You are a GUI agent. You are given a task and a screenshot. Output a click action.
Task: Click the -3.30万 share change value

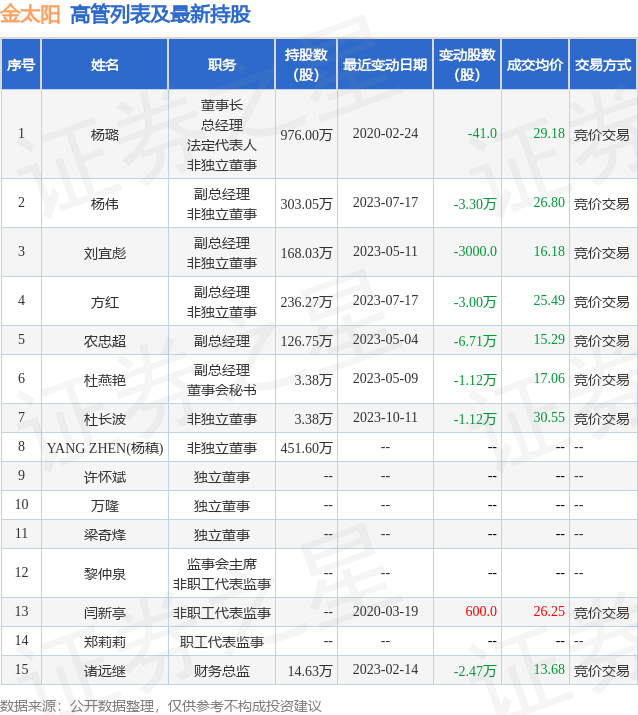[x=475, y=204]
